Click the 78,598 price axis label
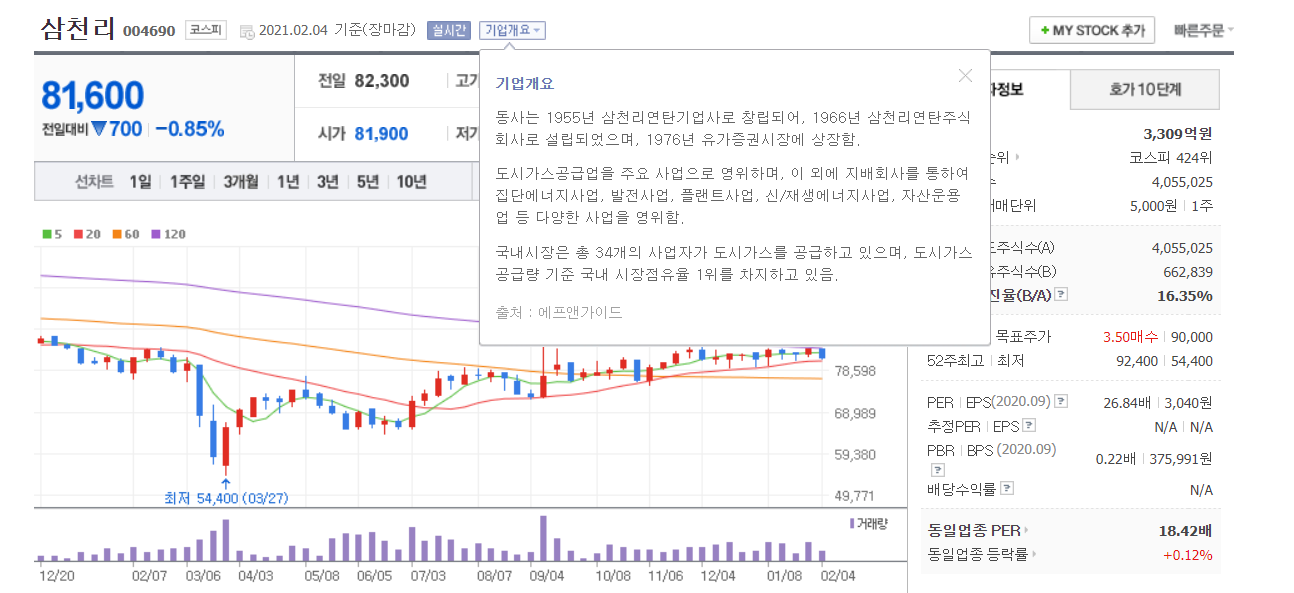 pos(855,371)
